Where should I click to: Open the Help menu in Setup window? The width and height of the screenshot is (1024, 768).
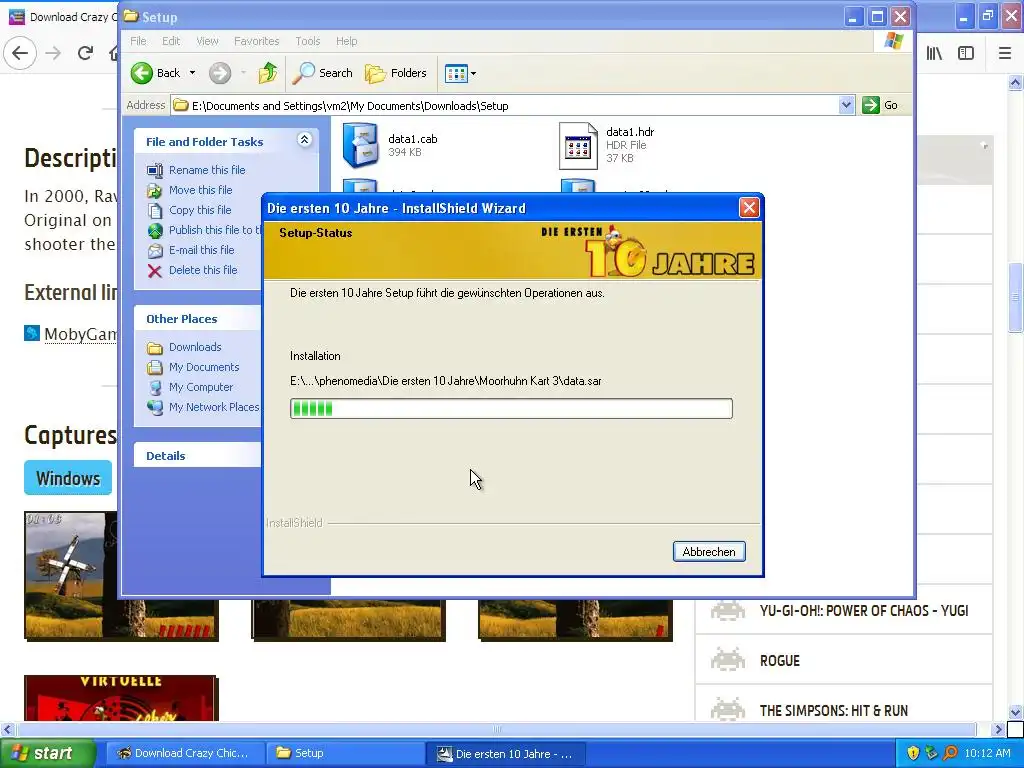[347, 41]
